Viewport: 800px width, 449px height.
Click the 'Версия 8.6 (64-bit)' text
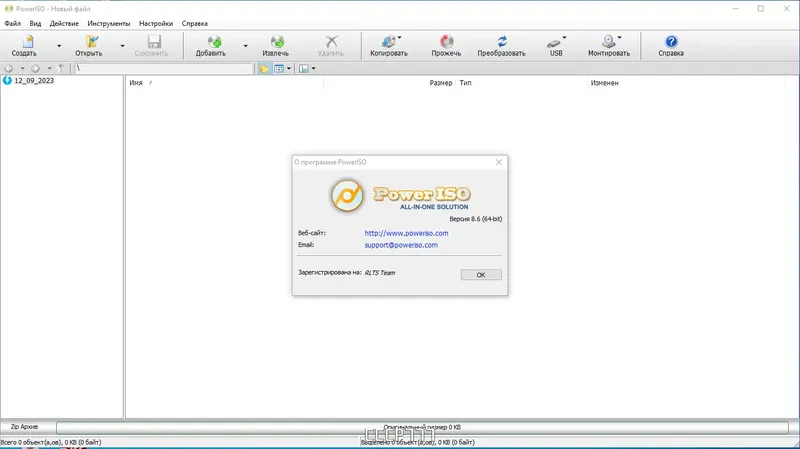click(x=476, y=219)
